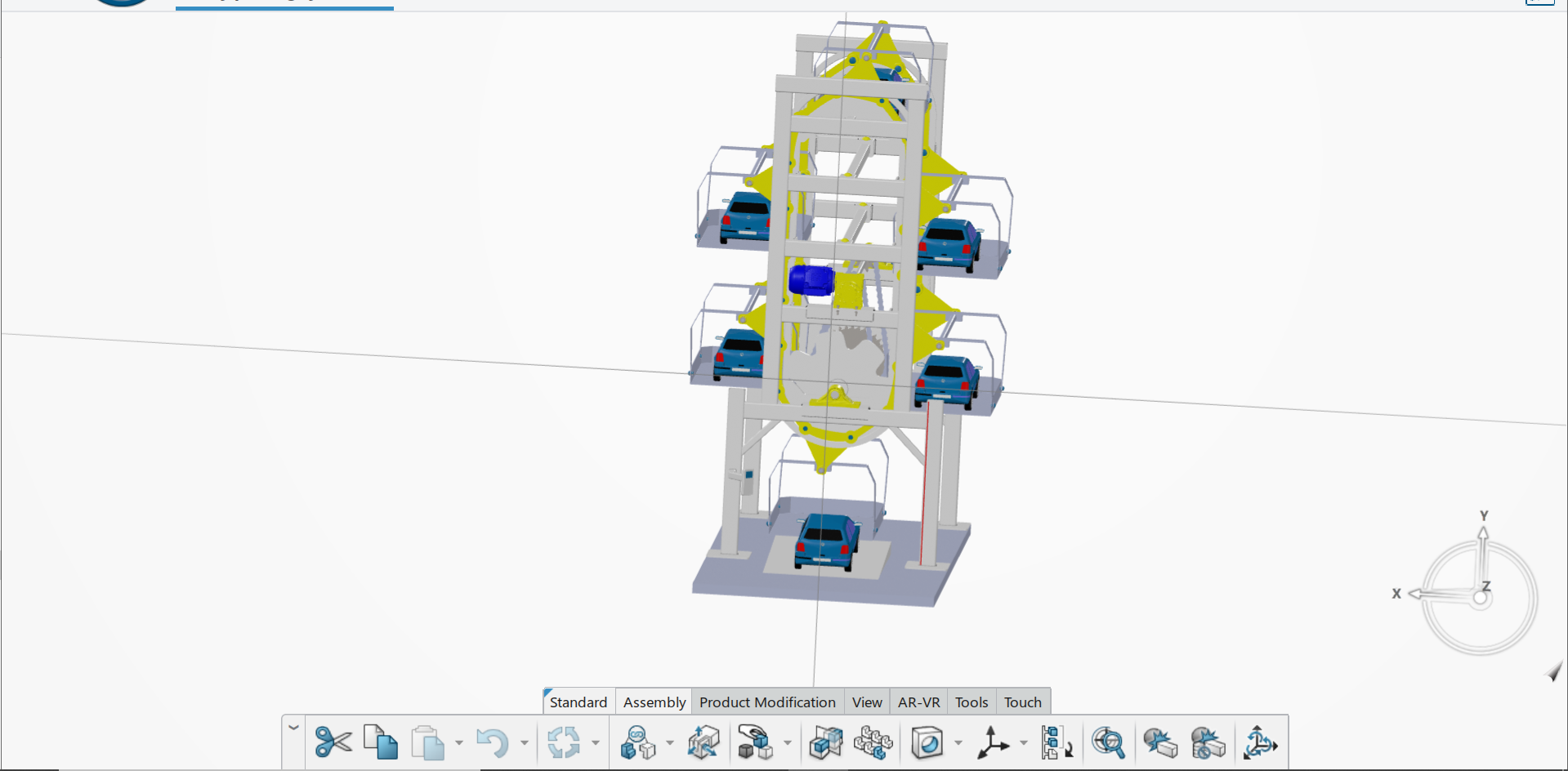This screenshot has width=1568, height=771.
Task: Select the red vertical rod on the frame
Action: [925, 482]
